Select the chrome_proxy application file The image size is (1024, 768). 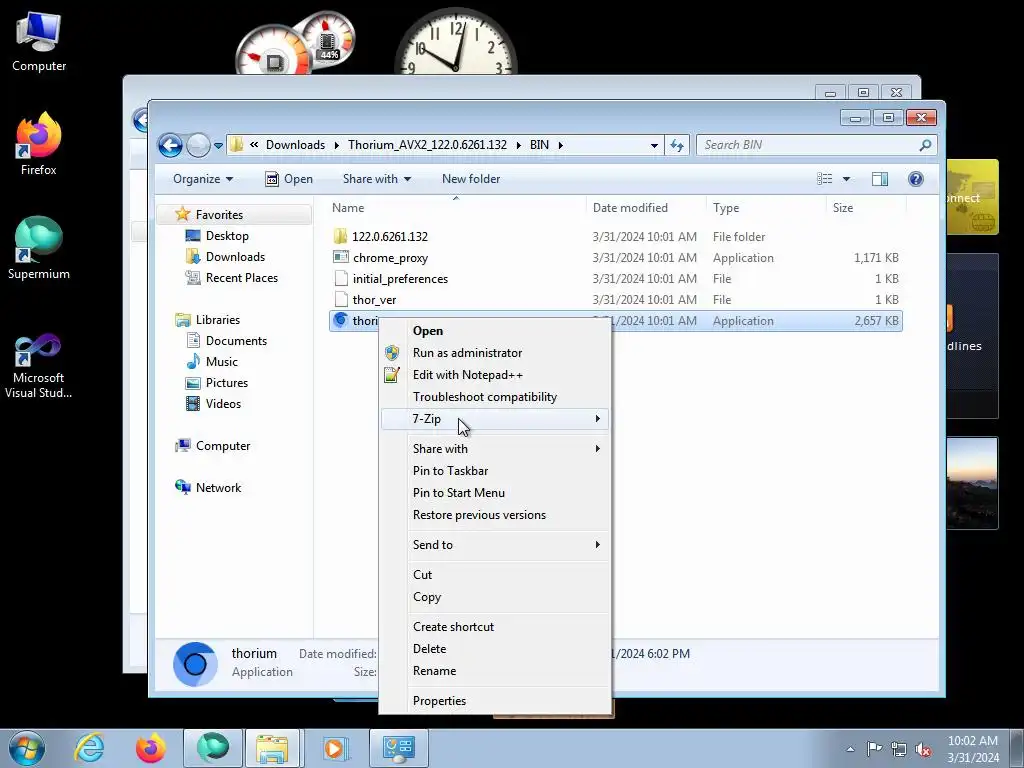pyautogui.click(x=390, y=258)
